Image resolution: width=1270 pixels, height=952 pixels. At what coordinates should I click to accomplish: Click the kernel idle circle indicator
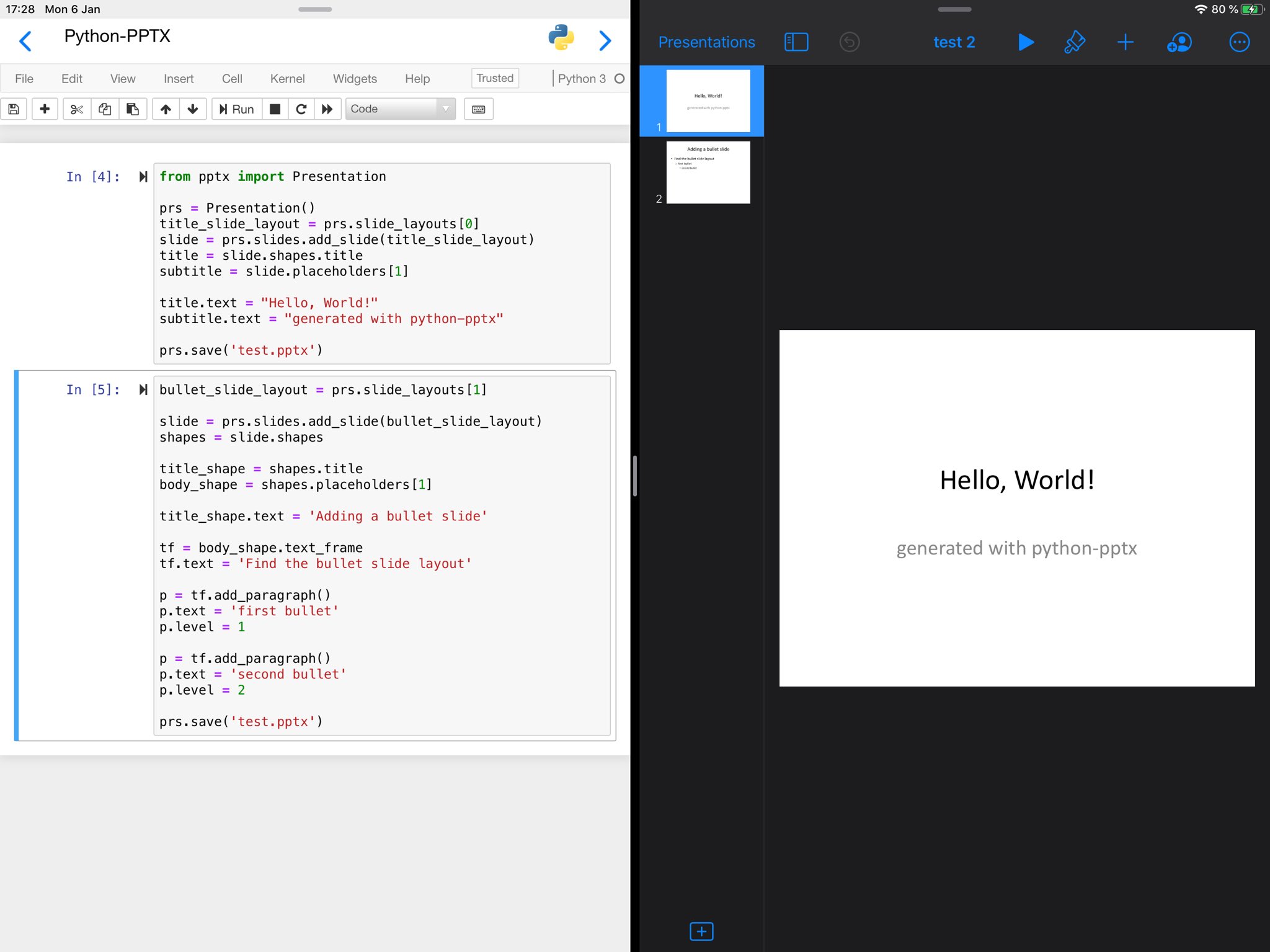pyautogui.click(x=619, y=79)
